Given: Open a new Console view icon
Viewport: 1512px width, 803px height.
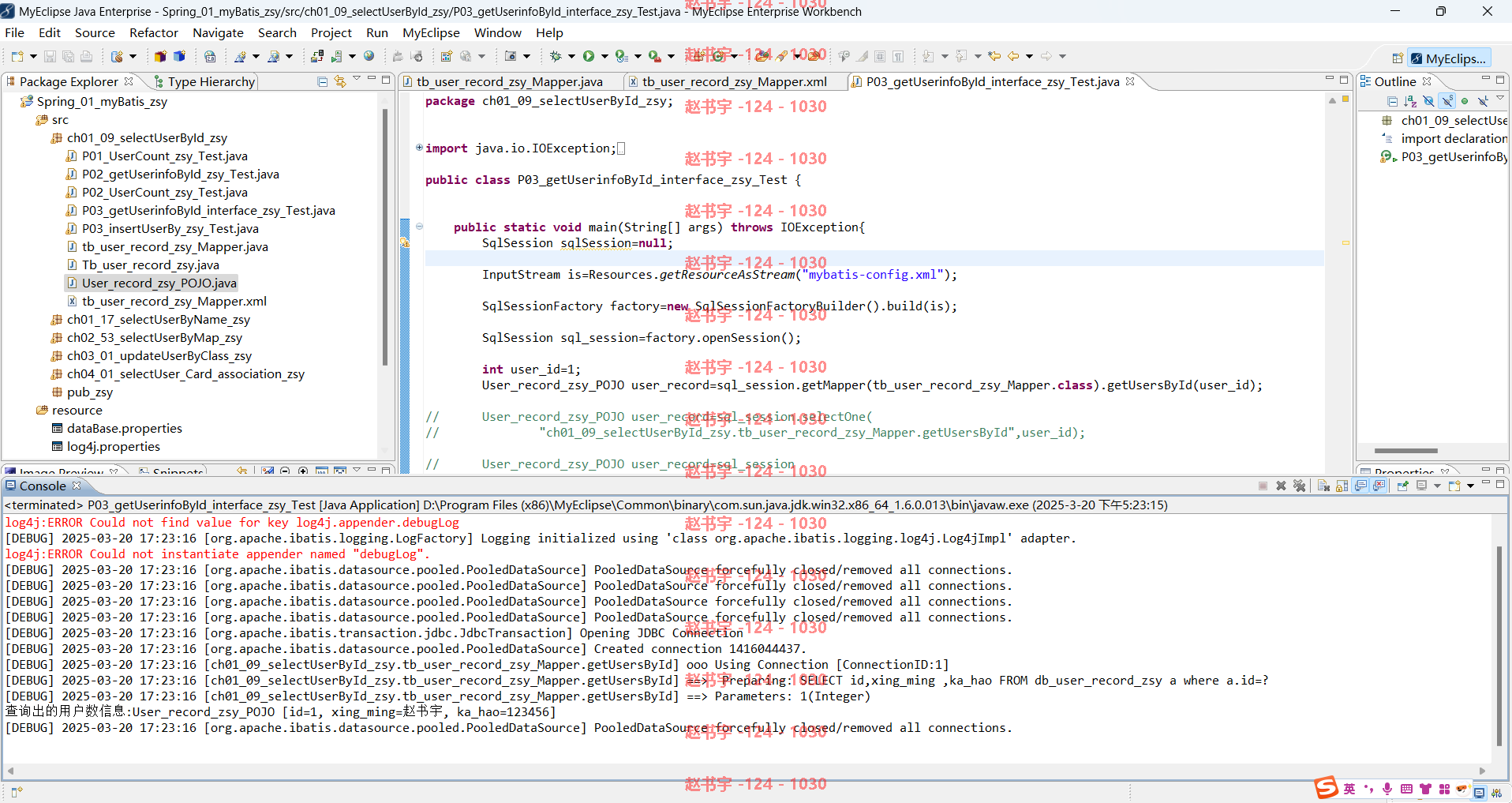Looking at the screenshot, I should [x=1454, y=486].
